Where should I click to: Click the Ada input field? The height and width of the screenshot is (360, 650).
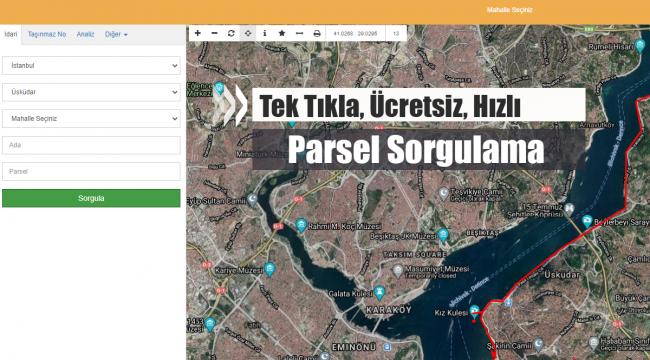pyautogui.click(x=91, y=145)
